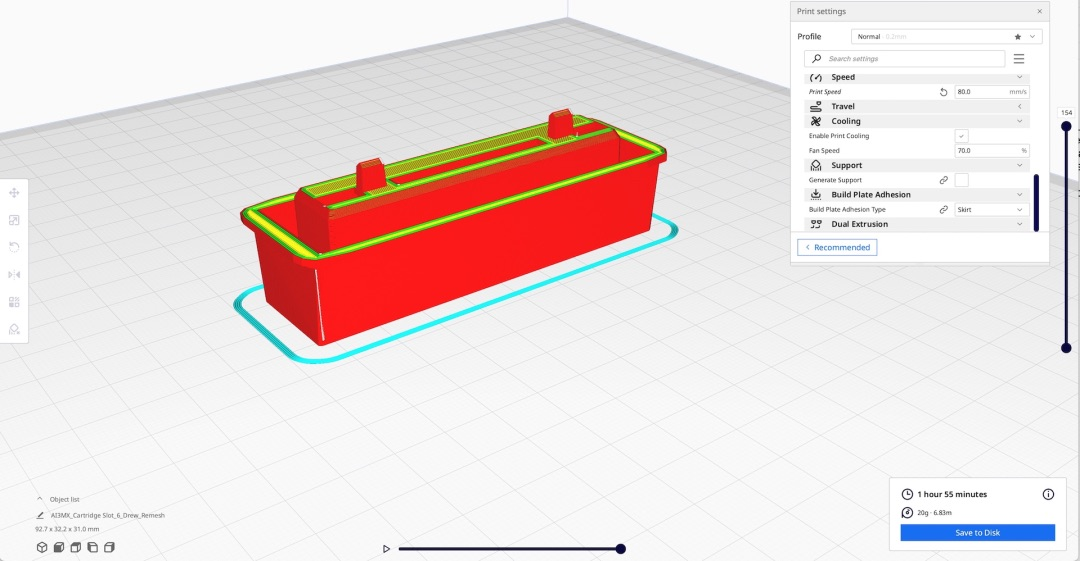The image size is (1080, 561).
Task: Collapse the Cooling settings category
Action: (x=1019, y=121)
